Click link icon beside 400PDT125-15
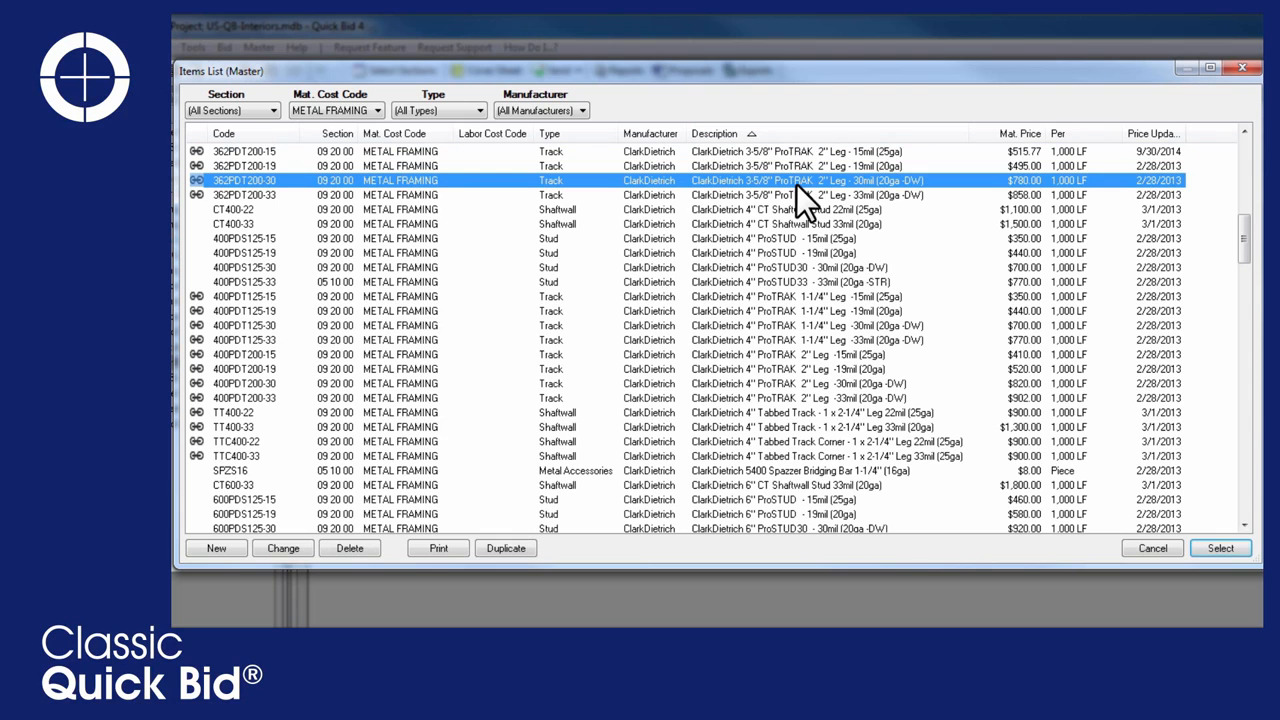 (x=197, y=297)
